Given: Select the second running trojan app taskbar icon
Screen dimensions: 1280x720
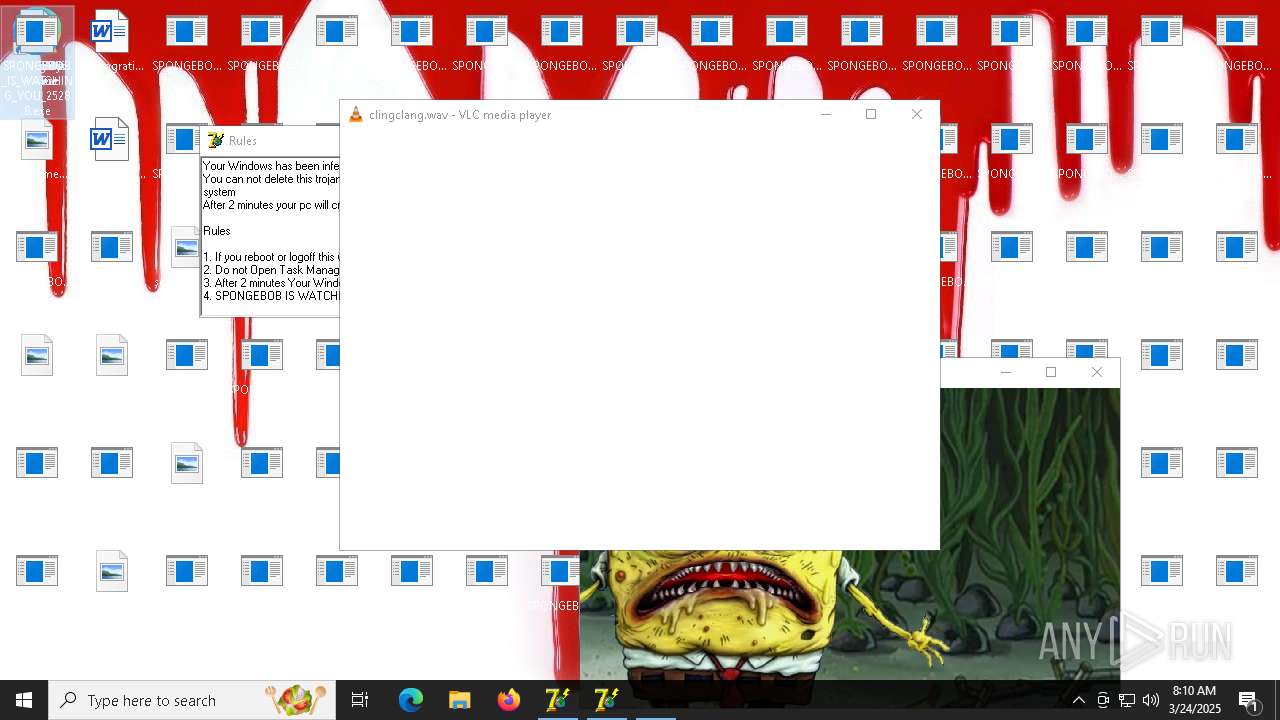Looking at the screenshot, I should 606,700.
